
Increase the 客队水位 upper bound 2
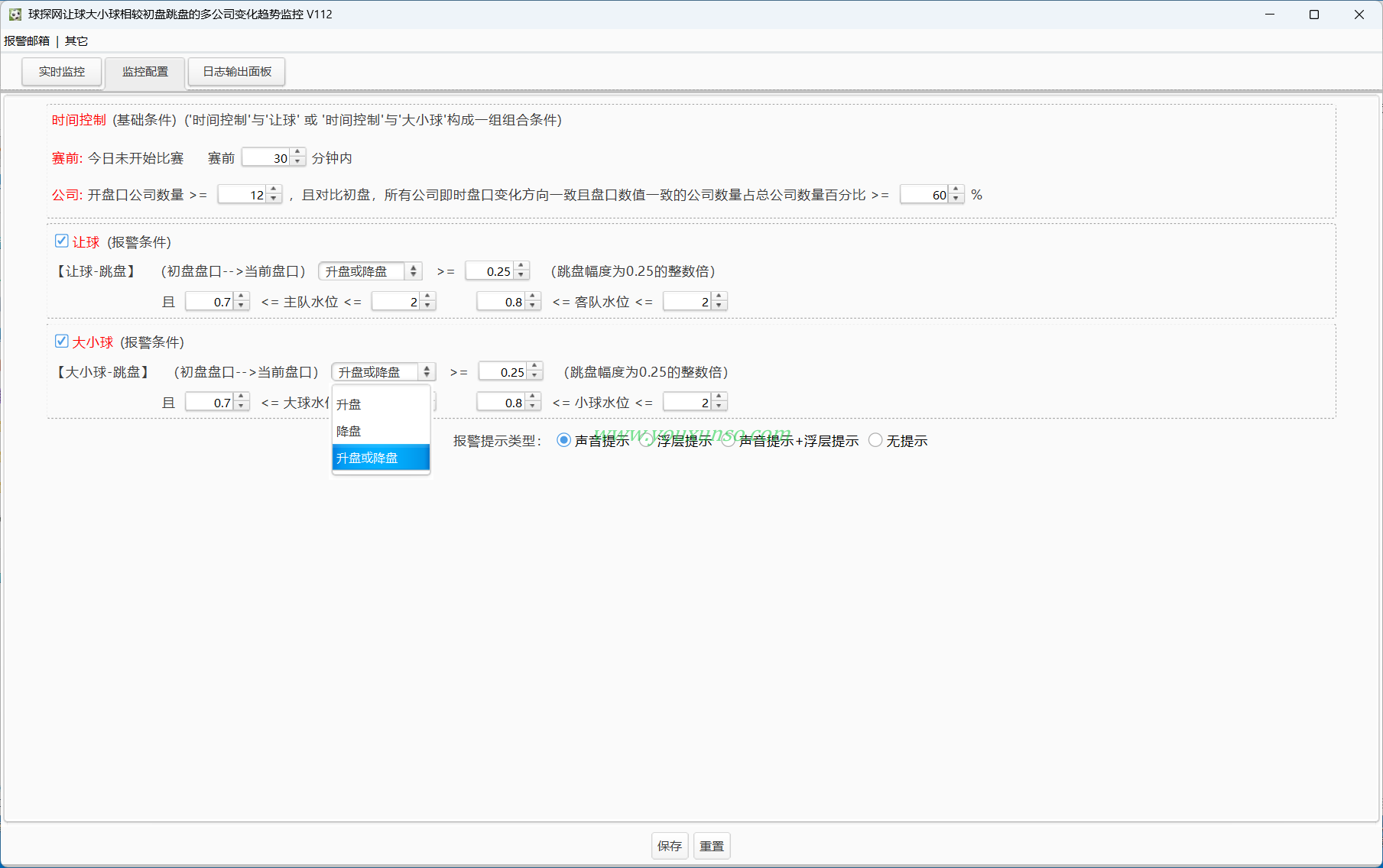719,296
